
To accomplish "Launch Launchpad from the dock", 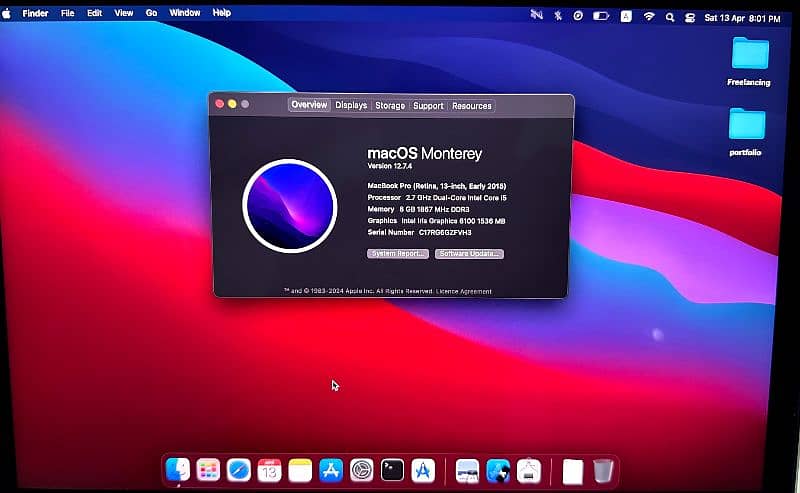I will pyautogui.click(x=208, y=469).
